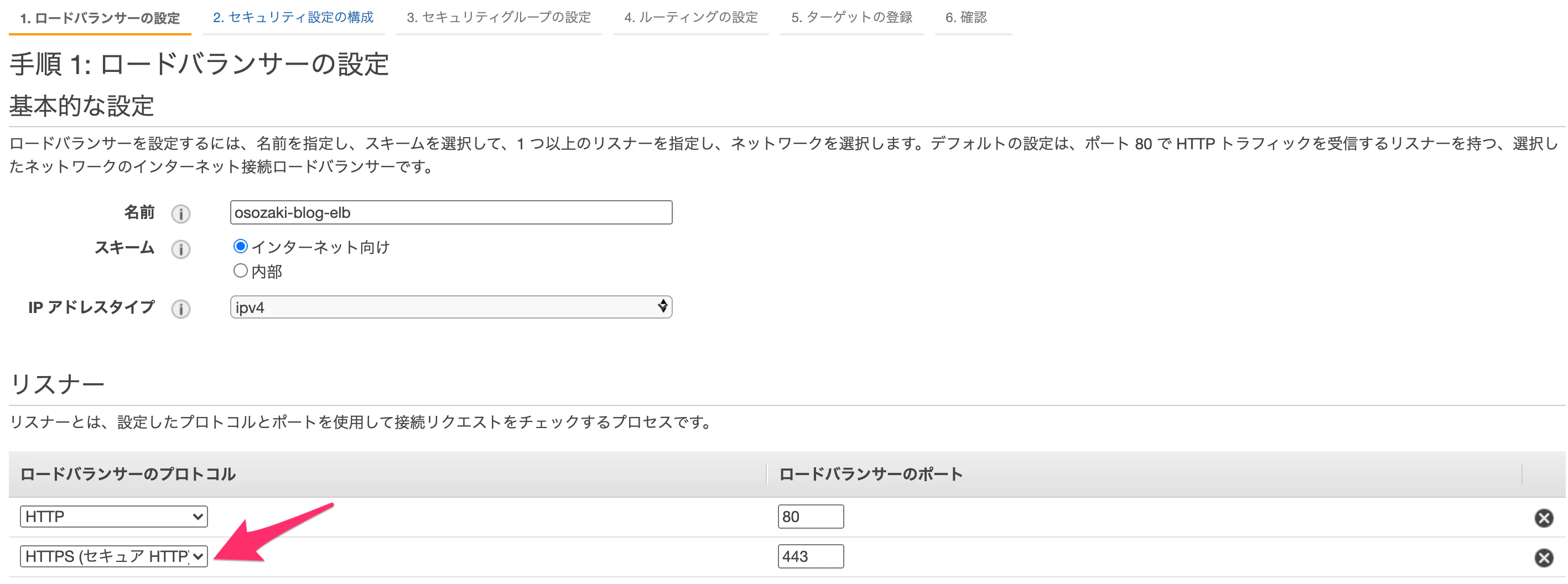Click the osozaki-blog-elb name input field
The height and width of the screenshot is (584, 1568).
click(x=450, y=213)
